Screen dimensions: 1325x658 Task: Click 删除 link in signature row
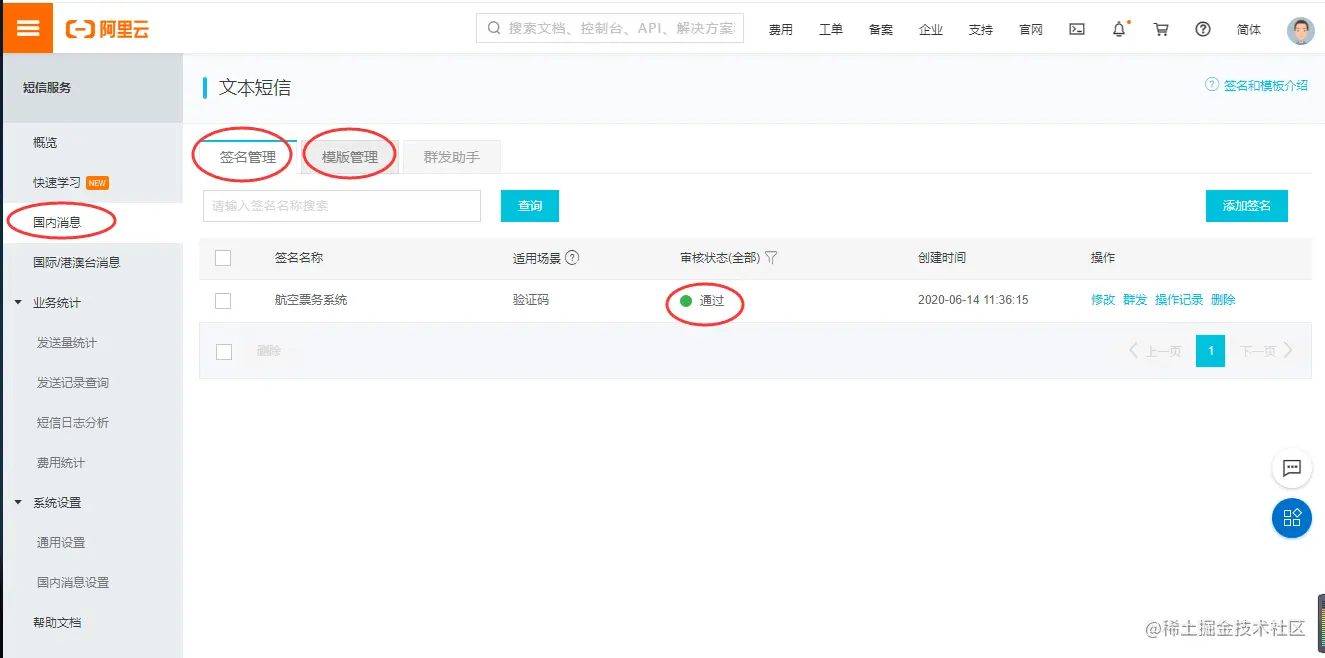pos(1223,300)
